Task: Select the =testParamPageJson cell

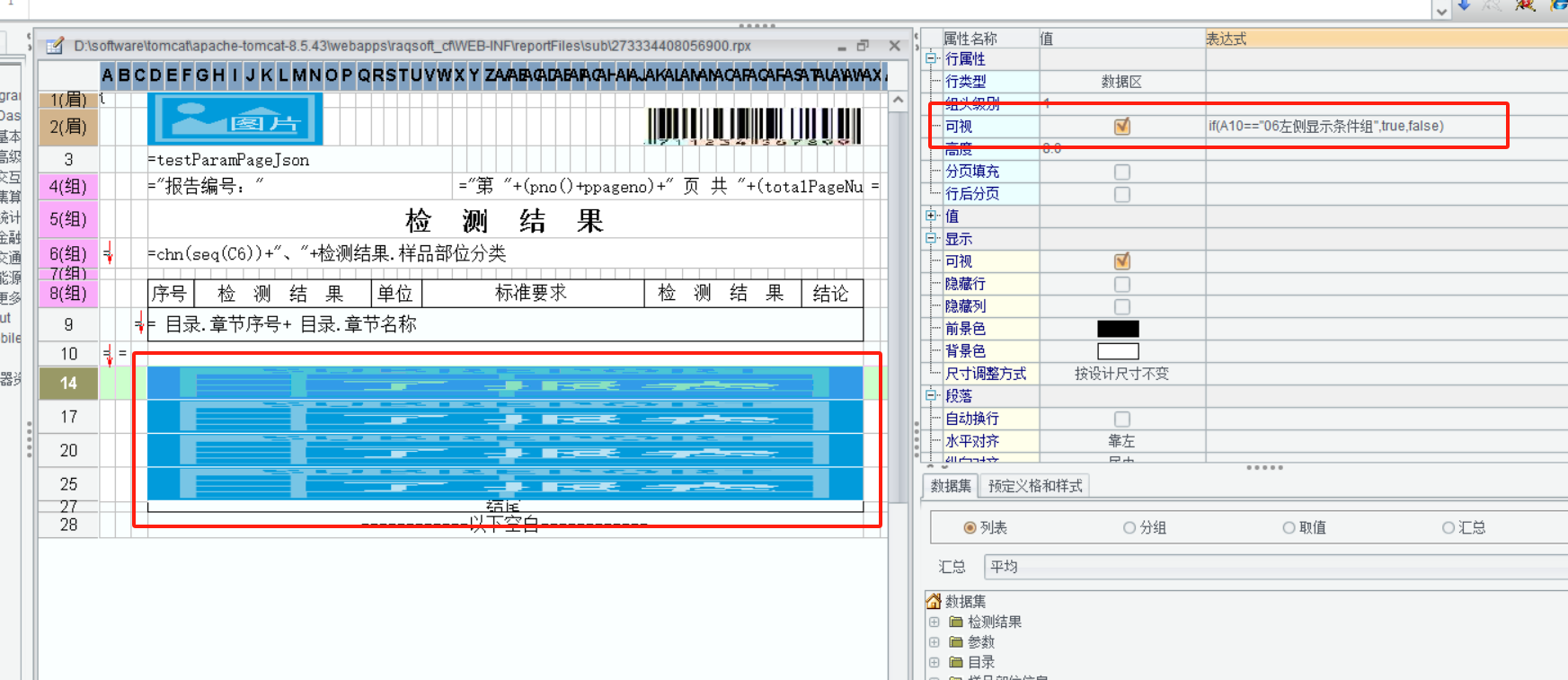Action: click(299, 160)
